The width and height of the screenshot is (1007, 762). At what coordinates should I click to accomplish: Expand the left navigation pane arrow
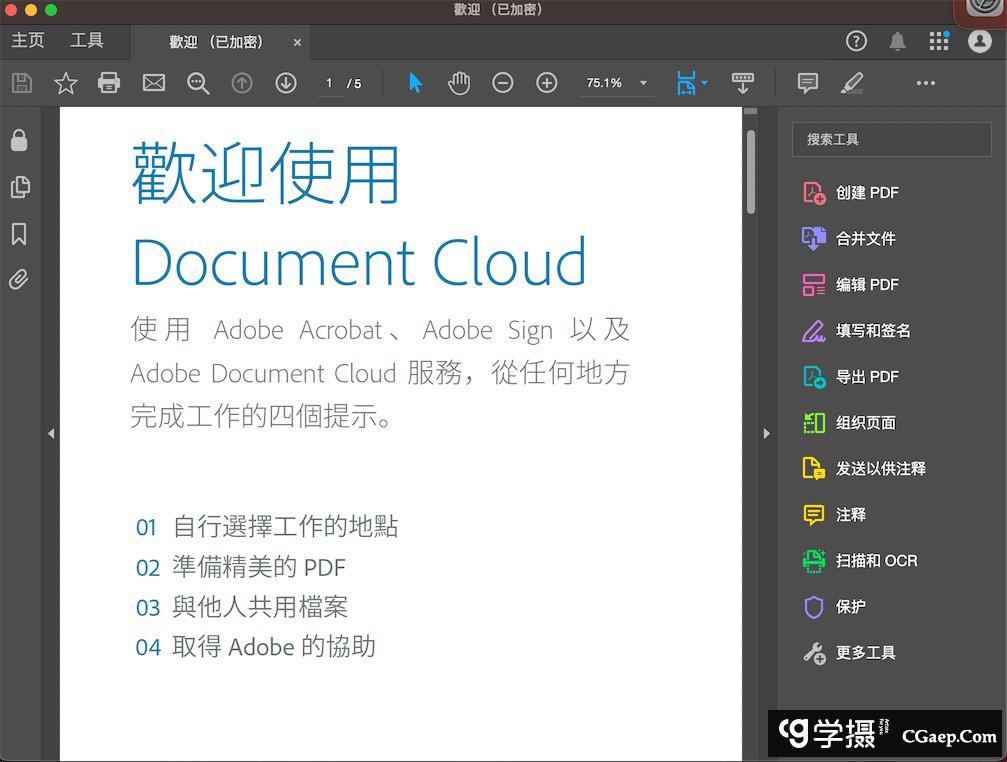coord(51,434)
